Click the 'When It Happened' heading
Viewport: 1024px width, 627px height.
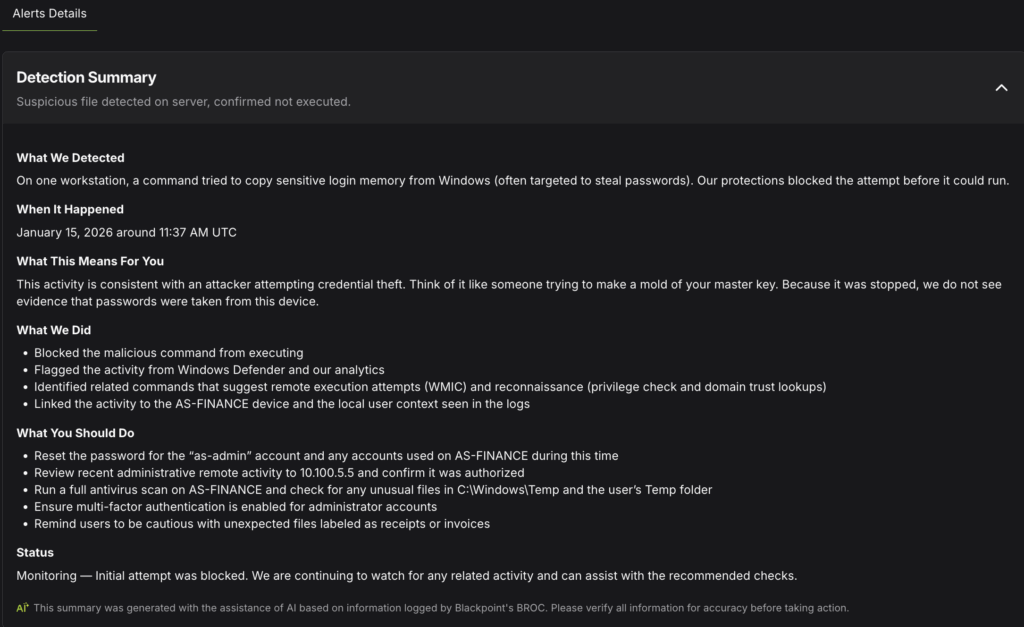pos(70,210)
